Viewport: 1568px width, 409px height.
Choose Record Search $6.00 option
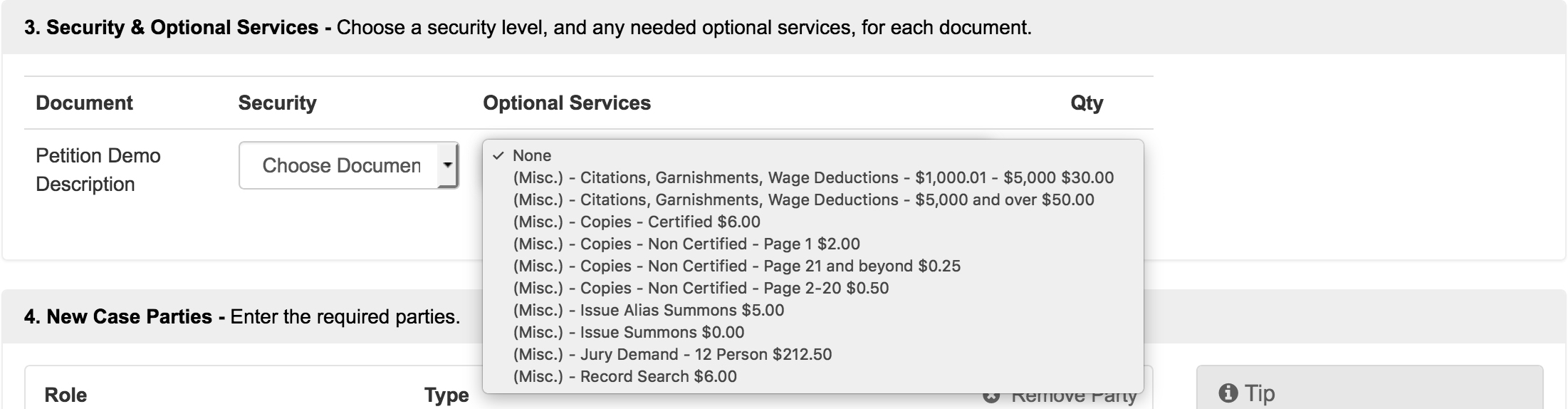tap(812, 376)
